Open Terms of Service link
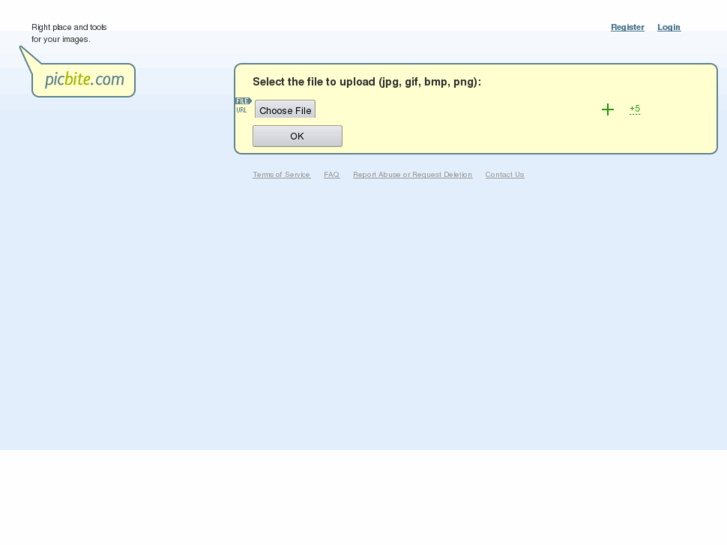 281,174
